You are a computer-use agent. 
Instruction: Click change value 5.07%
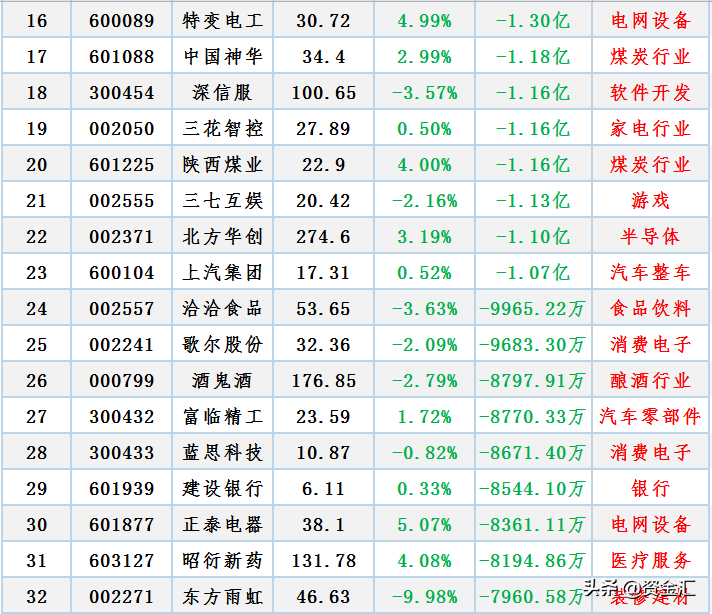(x=424, y=525)
